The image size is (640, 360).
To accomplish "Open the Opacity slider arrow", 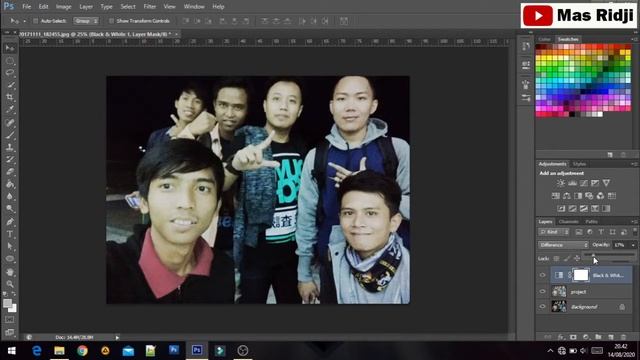I will pos(633,245).
